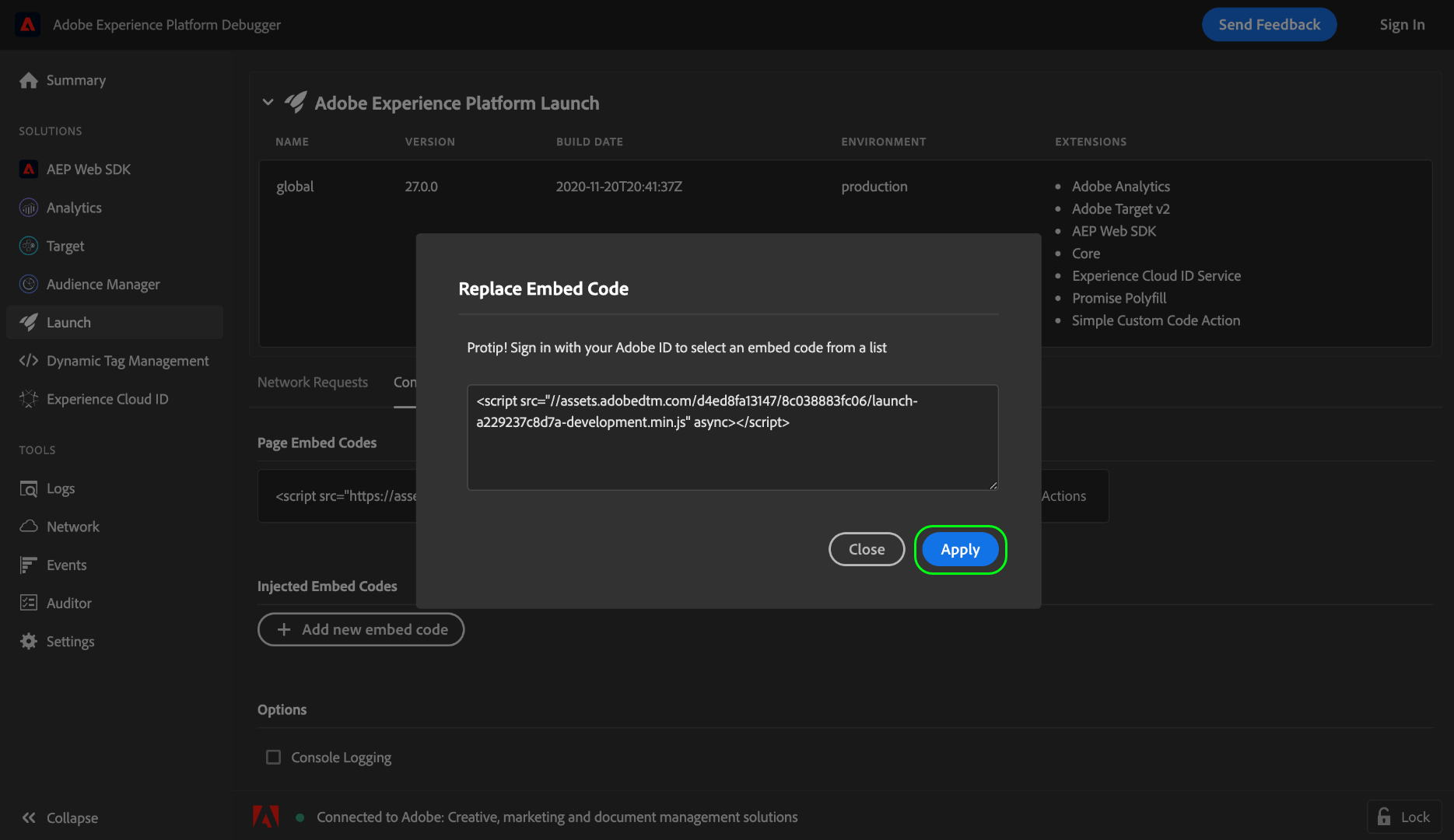Viewport: 1454px width, 840px height.
Task: Click the Adobe logo in status bar
Action: 265,817
